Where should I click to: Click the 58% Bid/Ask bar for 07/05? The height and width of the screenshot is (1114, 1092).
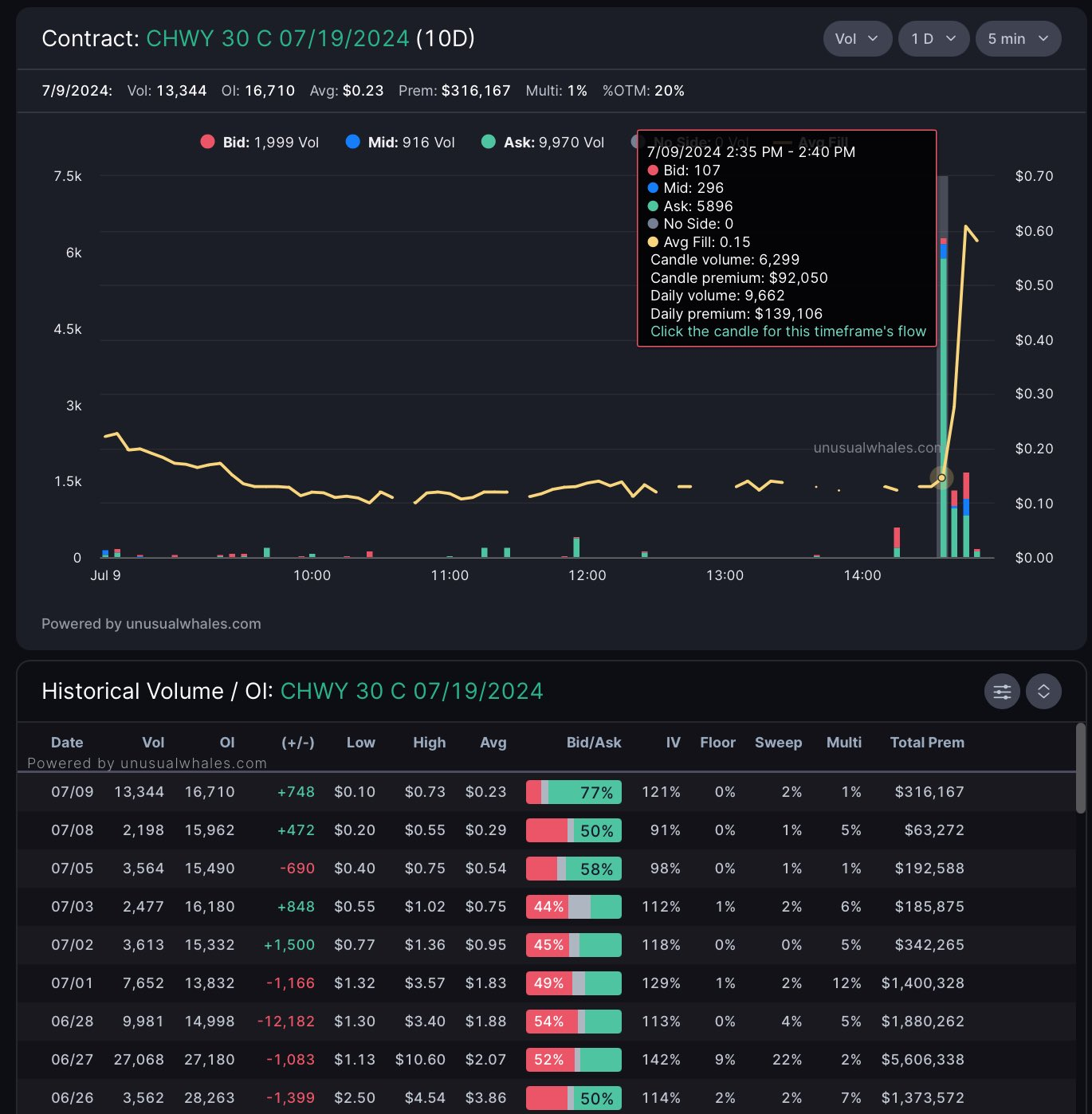[574, 869]
